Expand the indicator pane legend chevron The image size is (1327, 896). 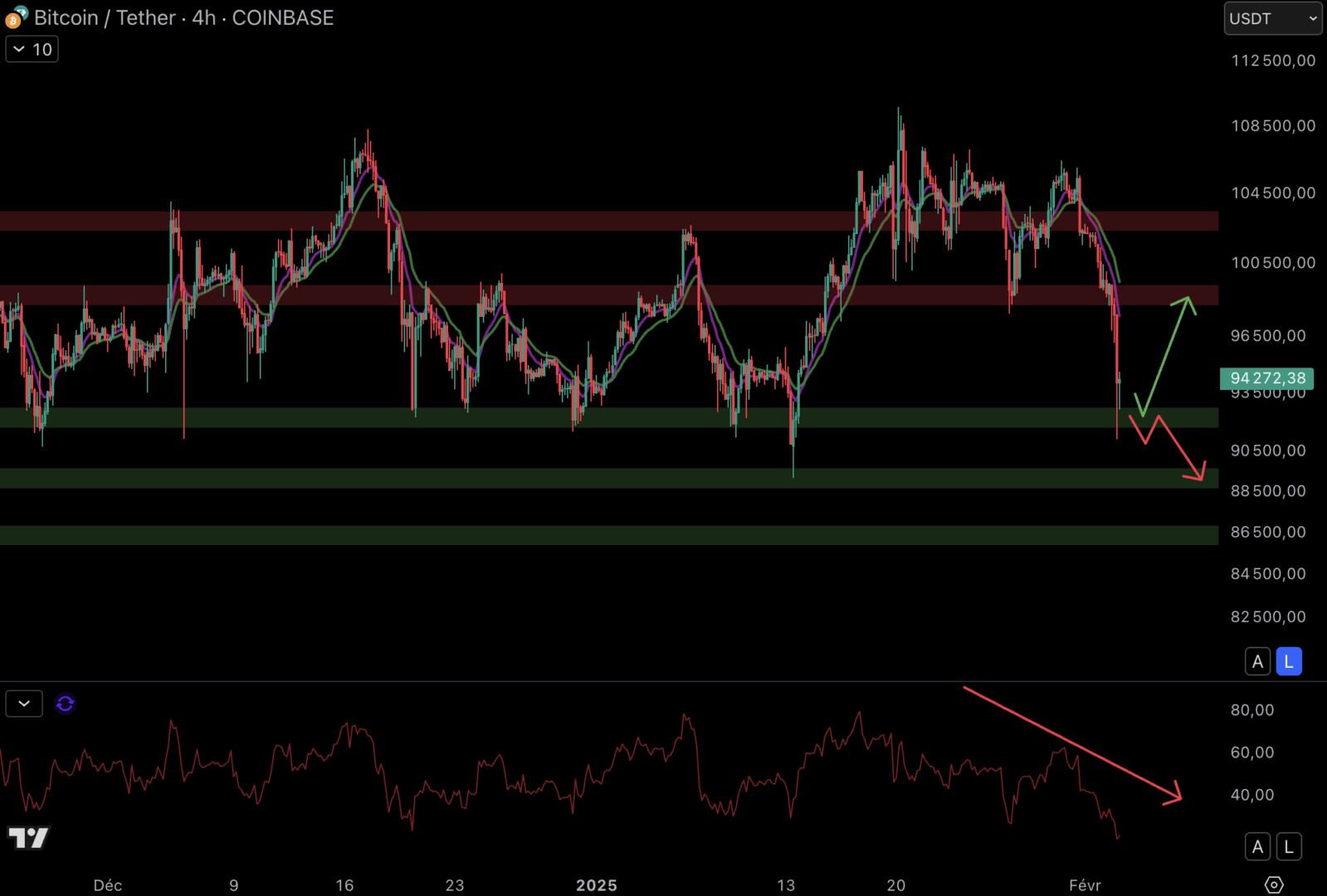[x=24, y=704]
